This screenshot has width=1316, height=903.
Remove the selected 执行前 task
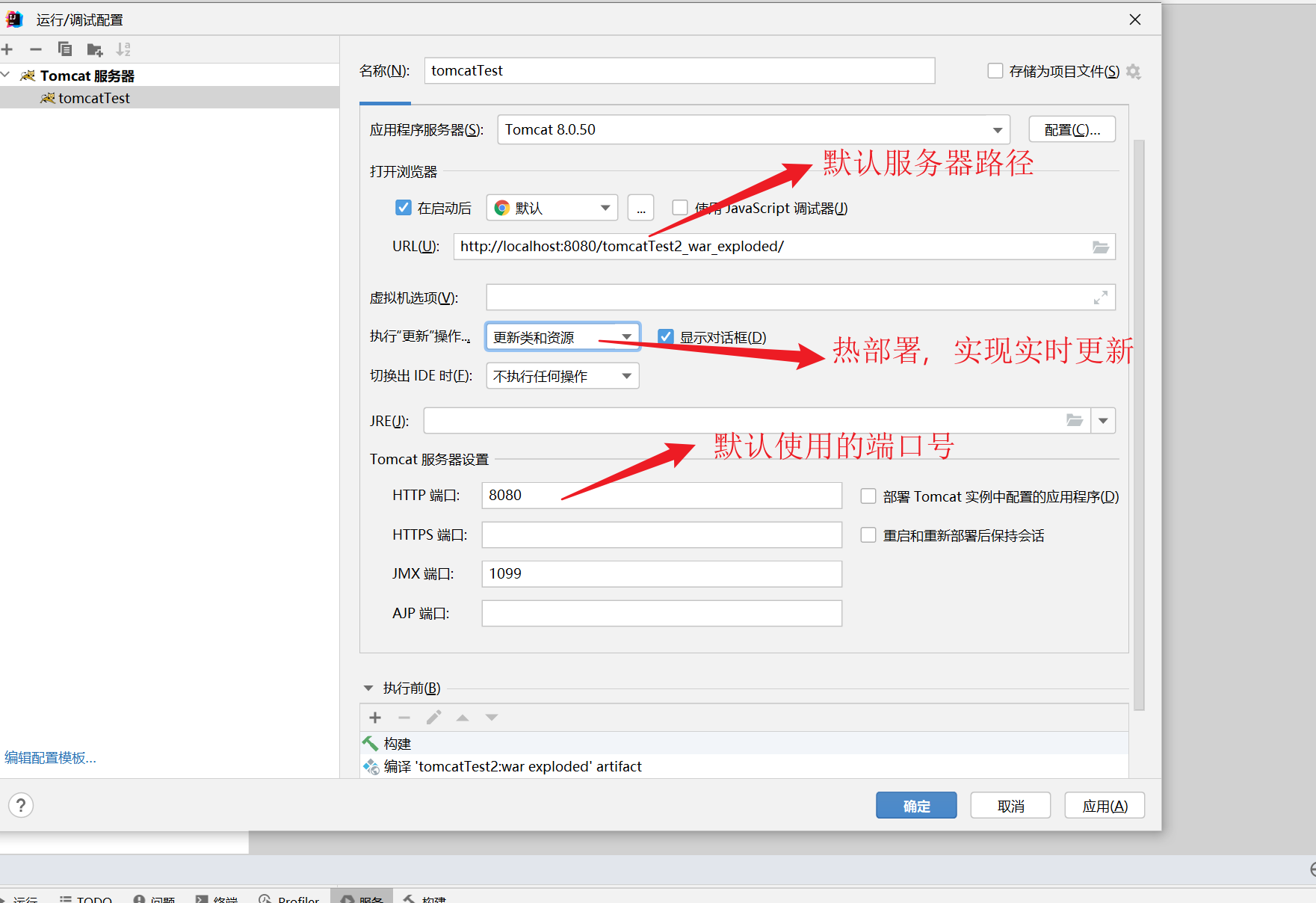[404, 718]
